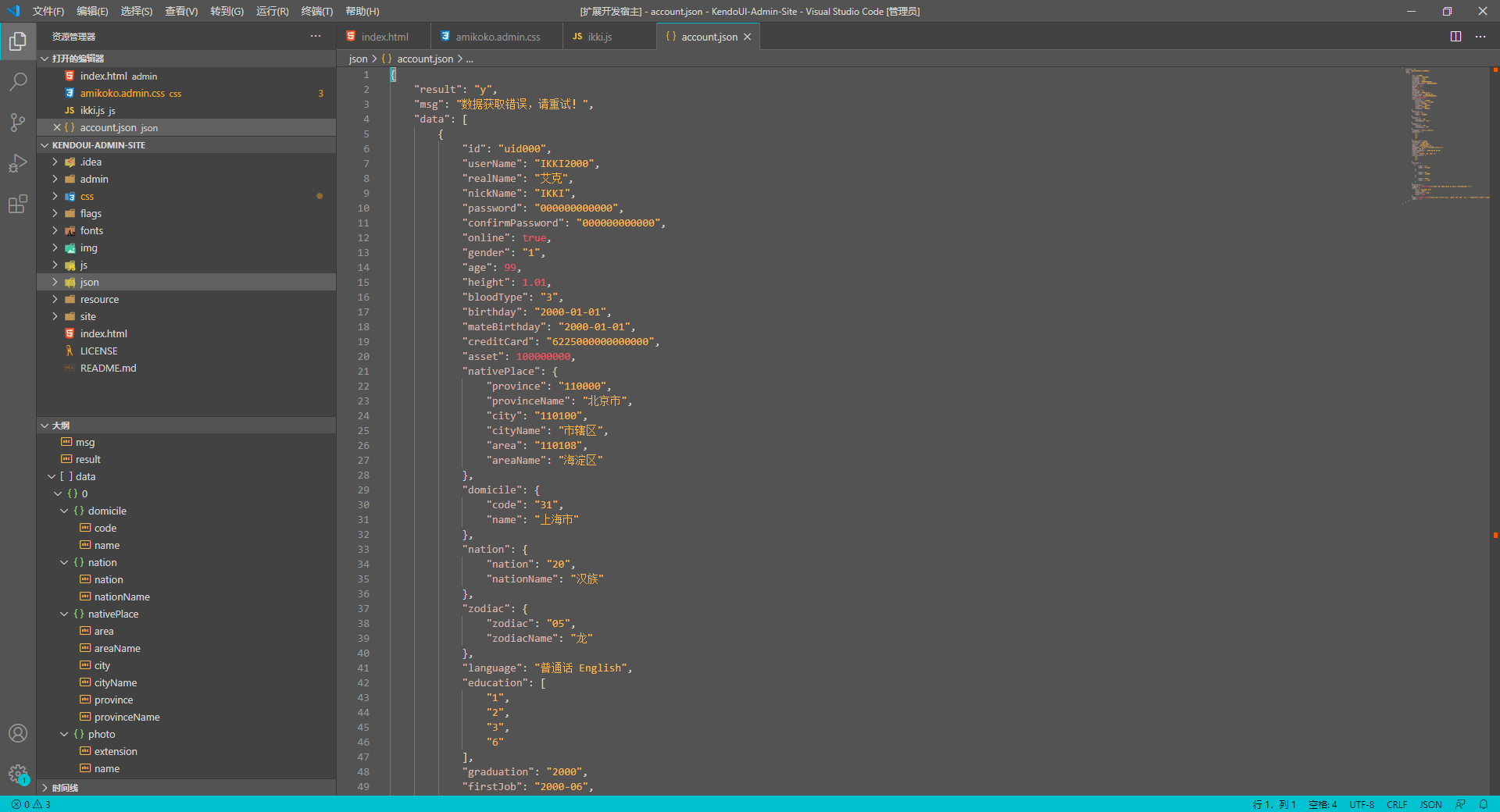
Task: Collapse the domicile node in outline
Action: 64,511
